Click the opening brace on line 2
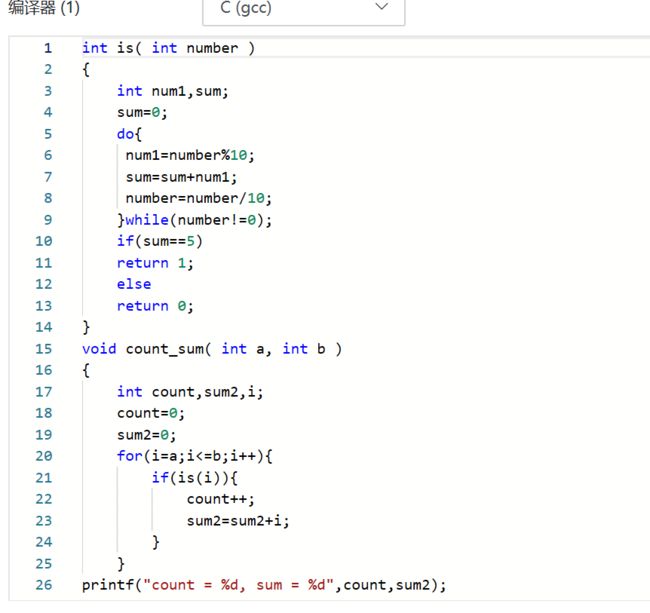The image size is (650, 613). click(86, 70)
